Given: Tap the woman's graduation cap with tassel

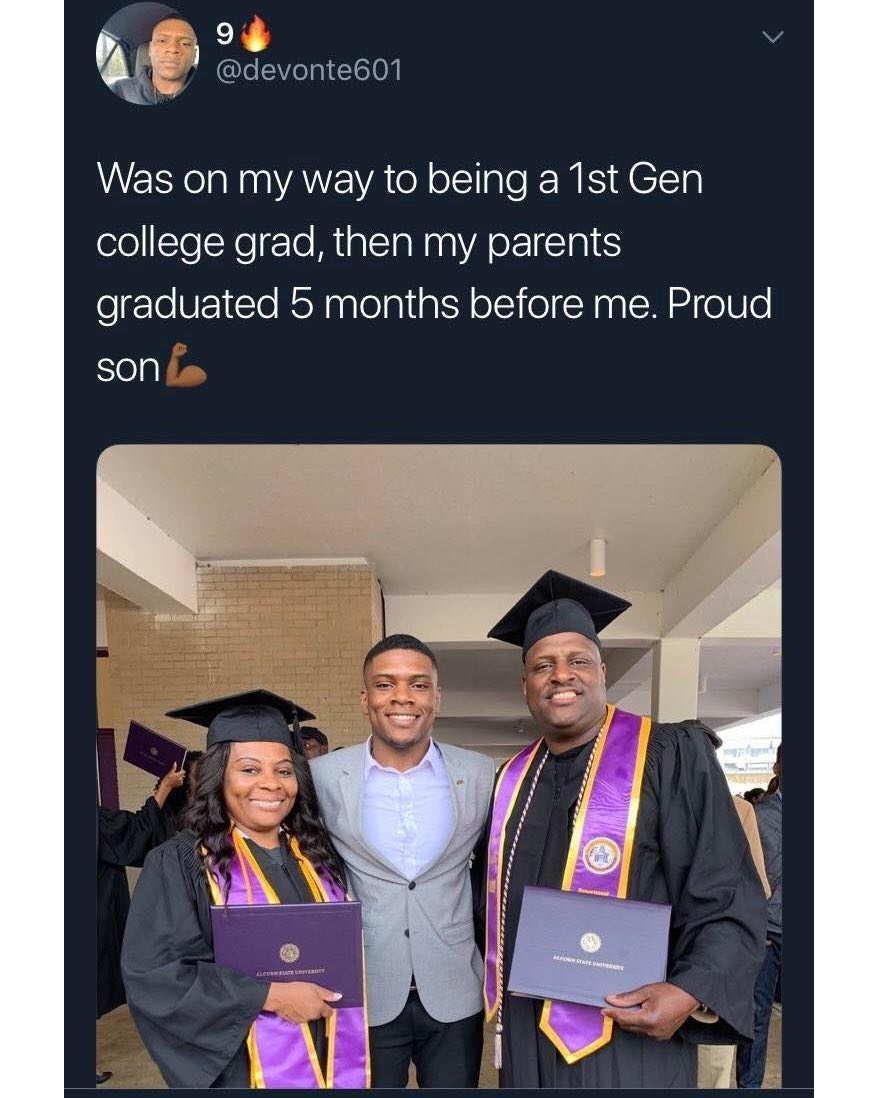Looking at the screenshot, I should pyautogui.click(x=240, y=721).
